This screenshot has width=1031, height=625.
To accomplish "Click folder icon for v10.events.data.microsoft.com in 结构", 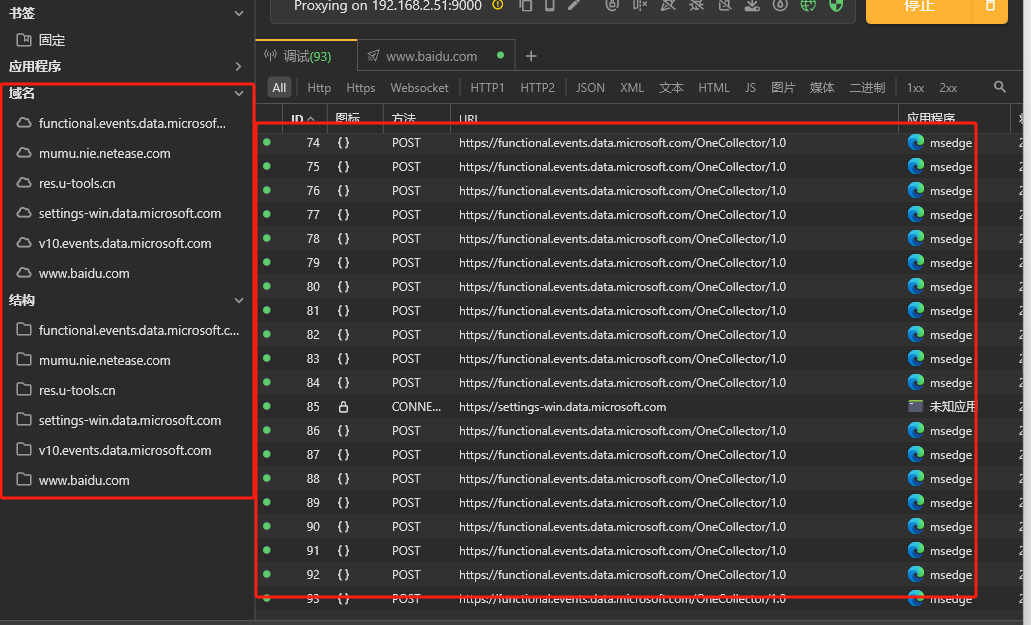I will click(x=24, y=450).
